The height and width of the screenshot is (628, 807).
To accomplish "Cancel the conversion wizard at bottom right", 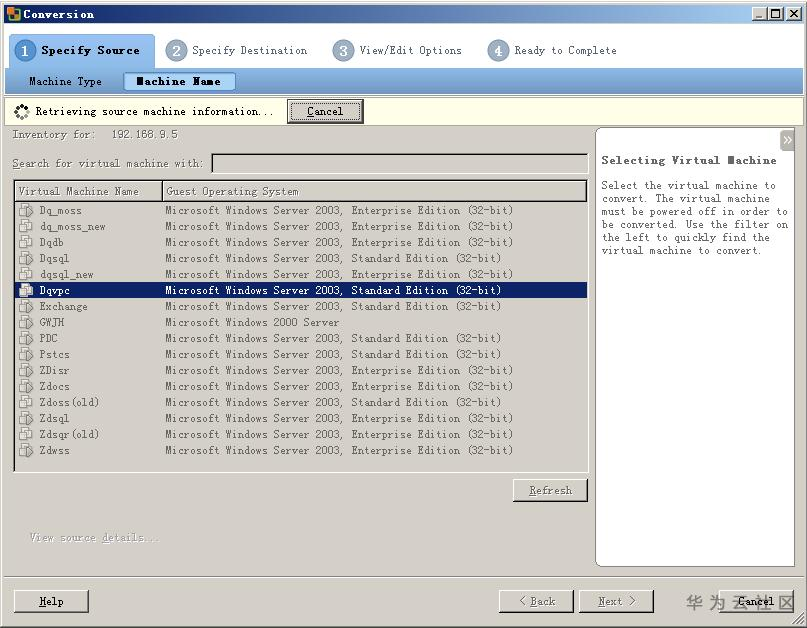I will pos(756,601).
